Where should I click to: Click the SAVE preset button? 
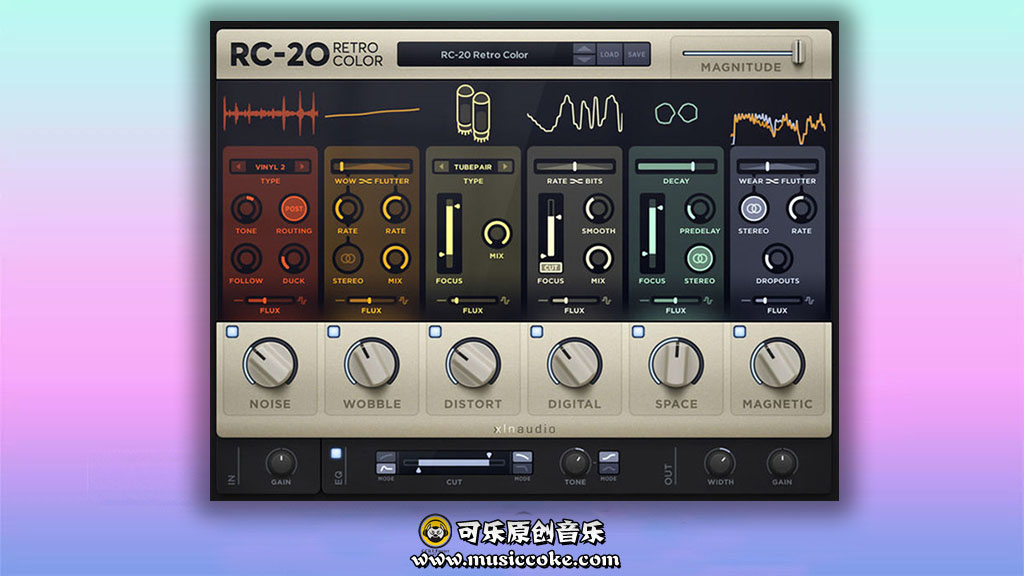click(x=636, y=55)
